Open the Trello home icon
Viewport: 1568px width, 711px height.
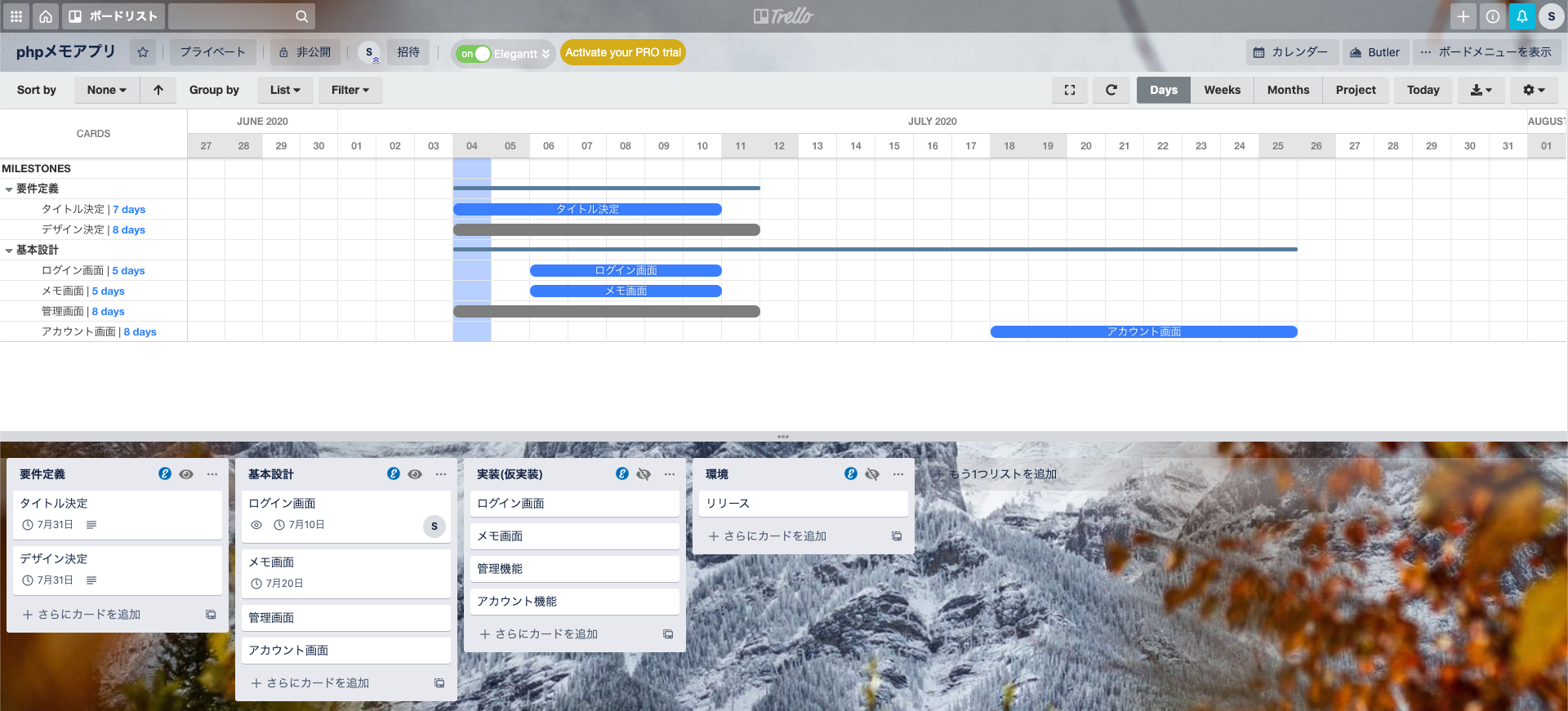coord(46,16)
